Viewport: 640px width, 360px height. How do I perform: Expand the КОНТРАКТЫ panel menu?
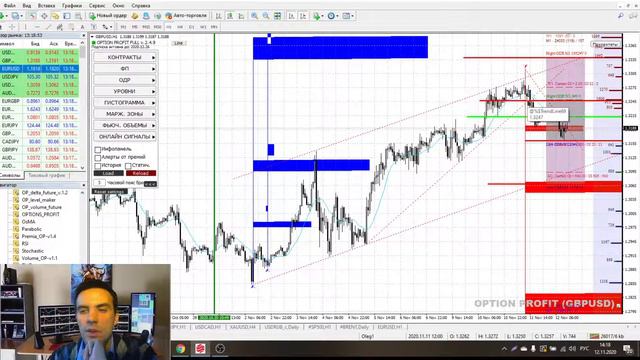(125, 58)
